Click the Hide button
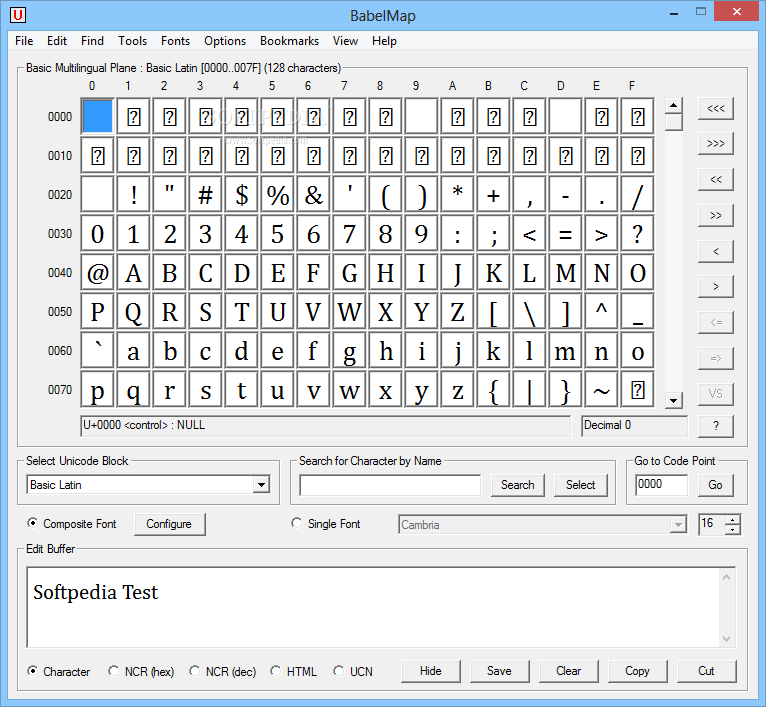This screenshot has width=766, height=707. pyautogui.click(x=431, y=671)
